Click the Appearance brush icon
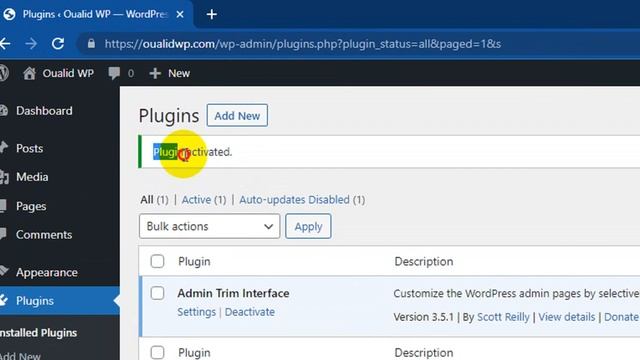 tap(4, 271)
